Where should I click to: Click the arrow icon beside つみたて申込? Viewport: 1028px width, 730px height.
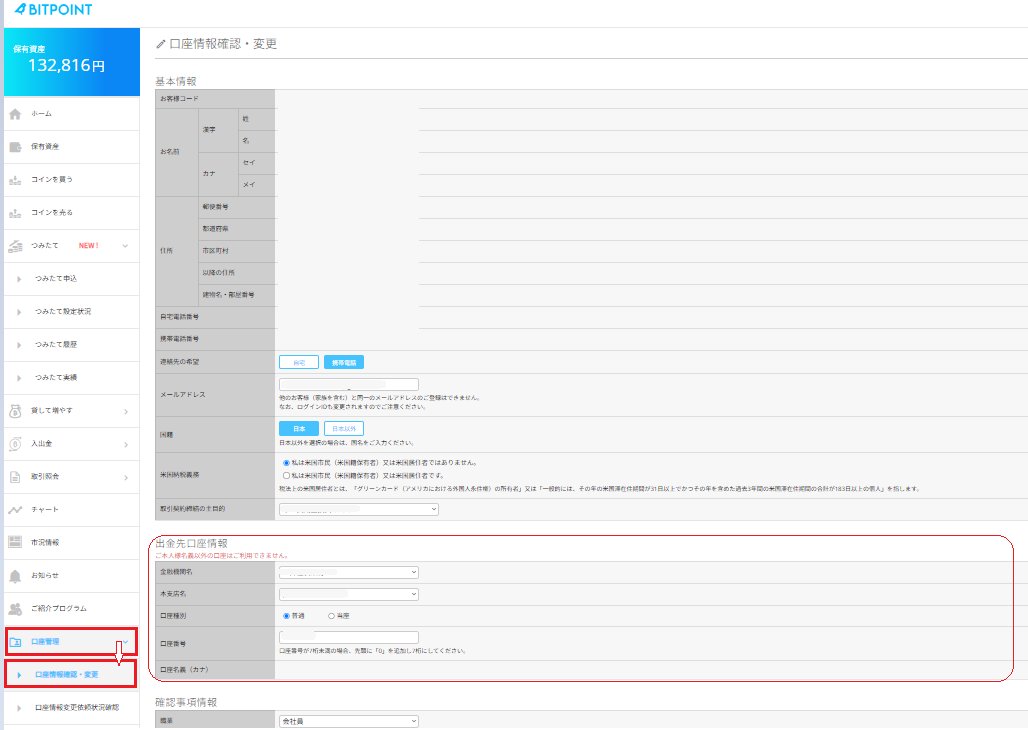[19, 279]
